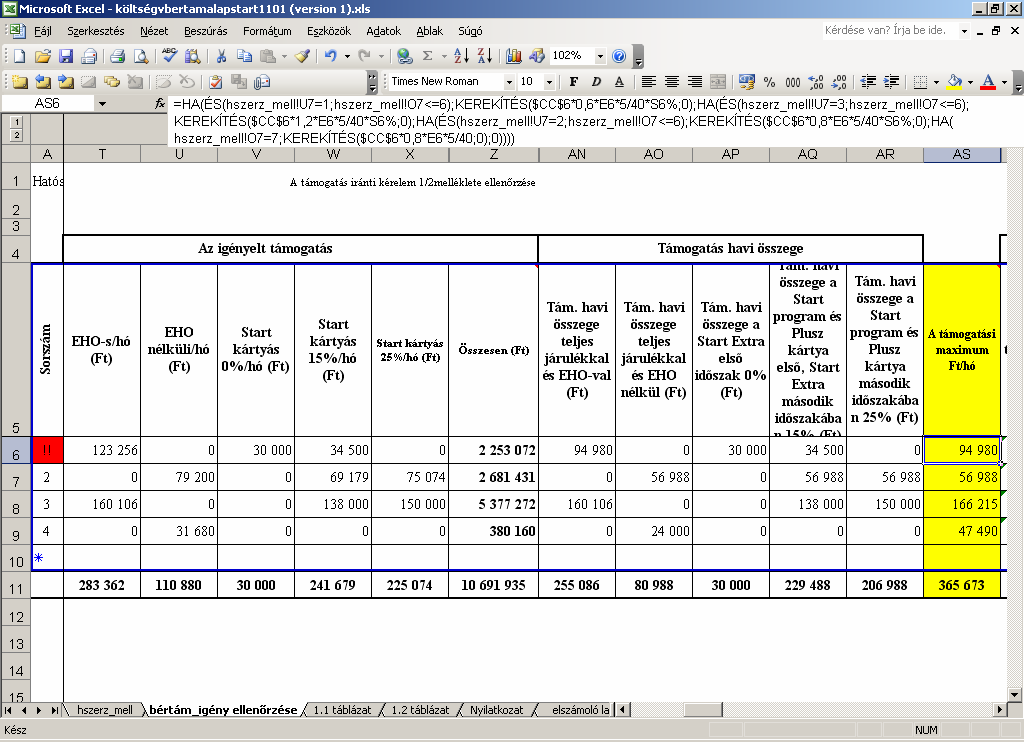
Task: Toggle left text alignment
Action: tap(648, 82)
